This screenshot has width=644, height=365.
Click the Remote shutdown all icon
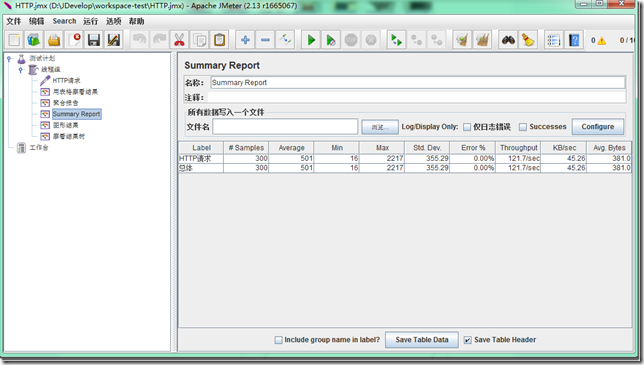(x=437, y=40)
